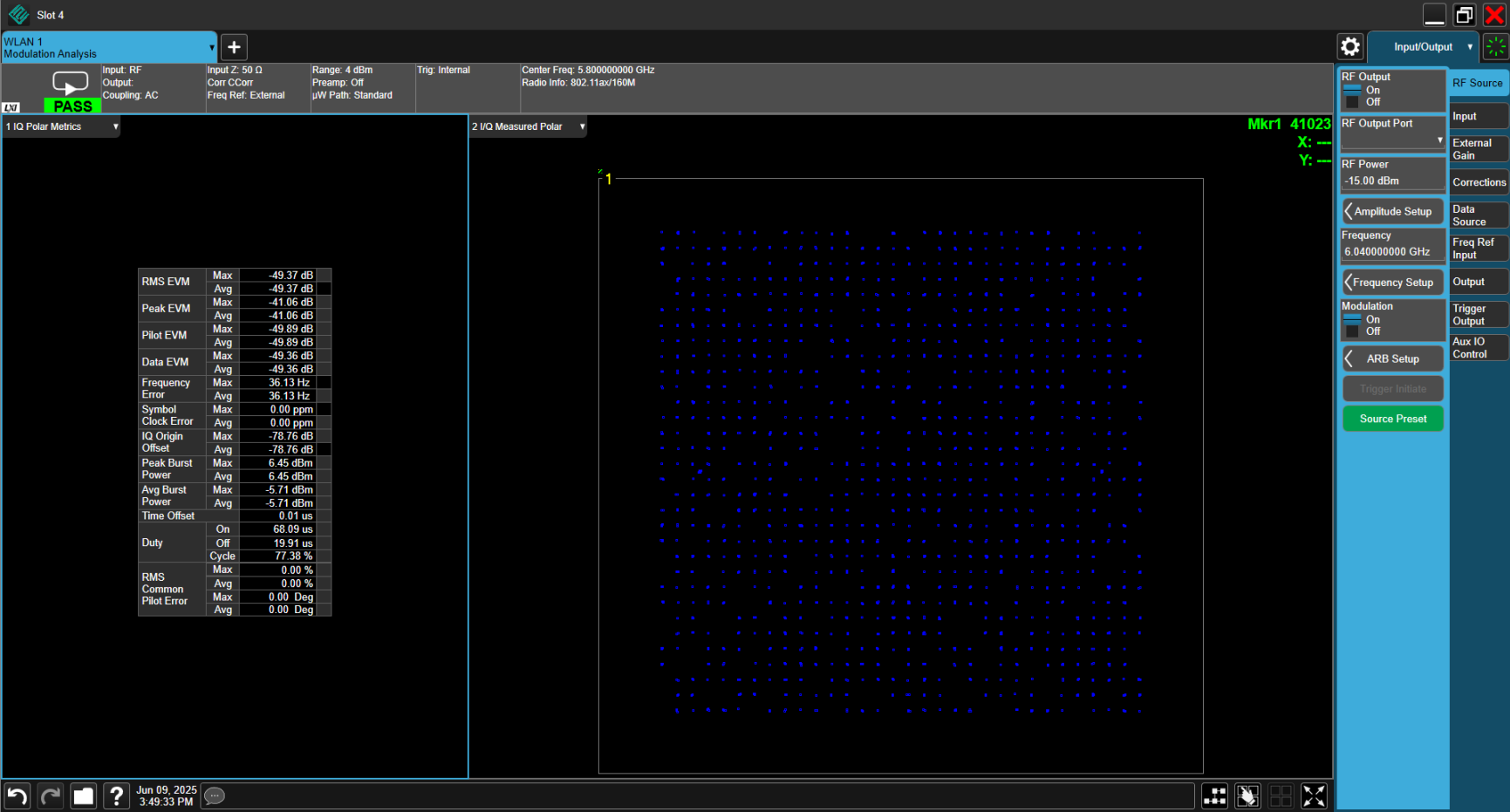Viewport: 1510px width, 812px height.
Task: Select the Trigger Output tab
Action: point(1479,315)
